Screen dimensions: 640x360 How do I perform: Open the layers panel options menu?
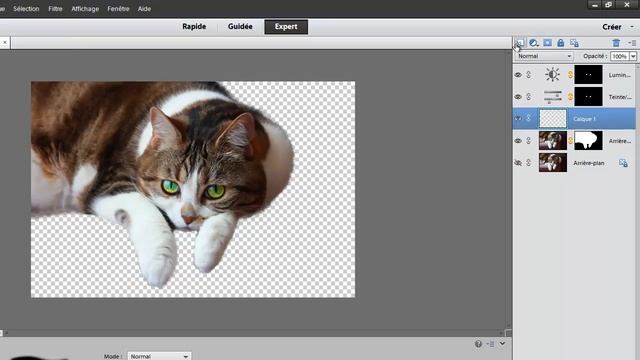632,43
